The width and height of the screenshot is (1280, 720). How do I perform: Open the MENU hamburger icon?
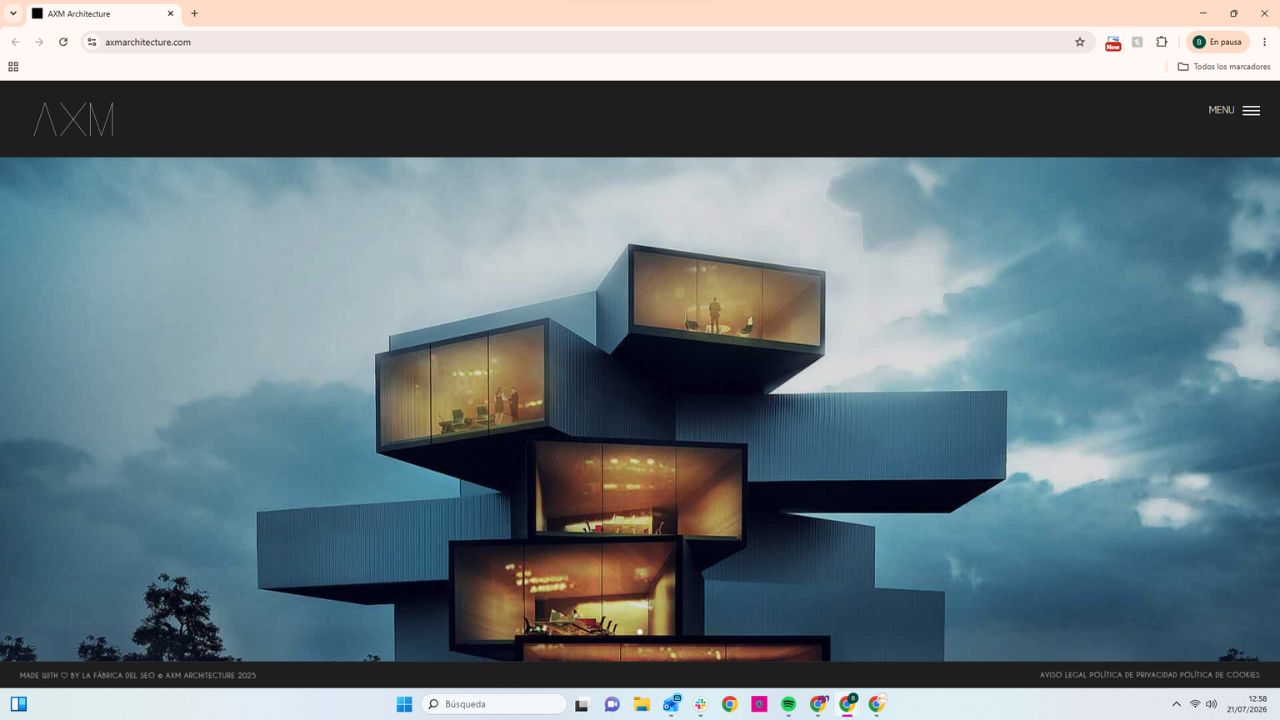[1251, 111]
